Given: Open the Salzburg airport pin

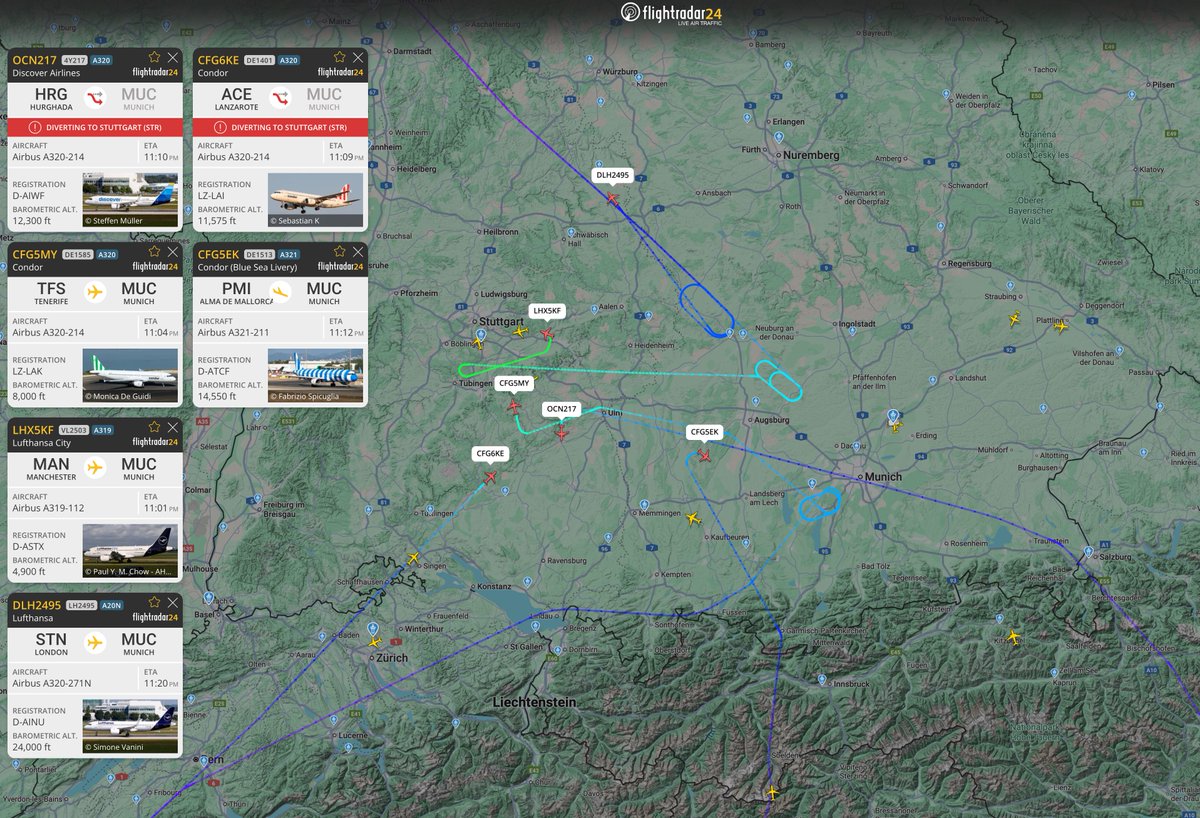Looking at the screenshot, I should coord(1090,553).
